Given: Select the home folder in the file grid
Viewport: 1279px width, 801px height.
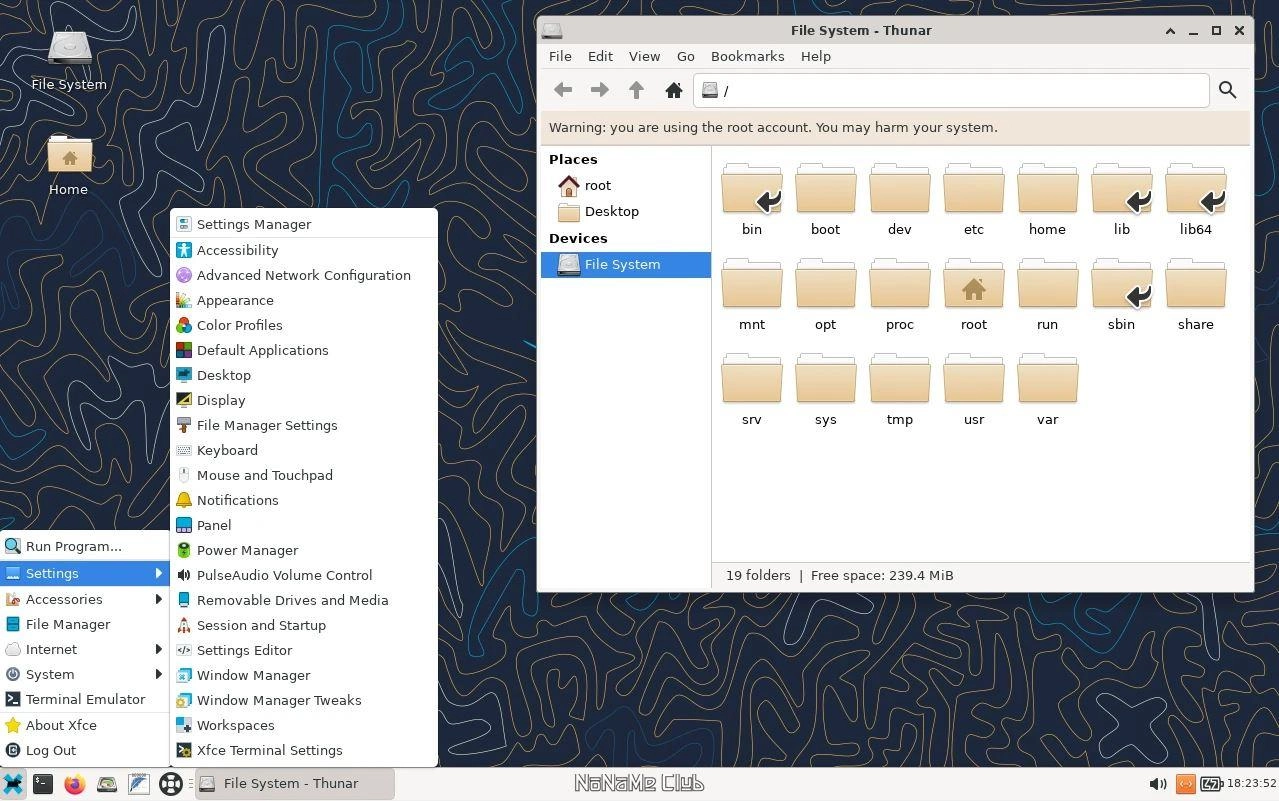Looking at the screenshot, I should tap(1048, 200).
